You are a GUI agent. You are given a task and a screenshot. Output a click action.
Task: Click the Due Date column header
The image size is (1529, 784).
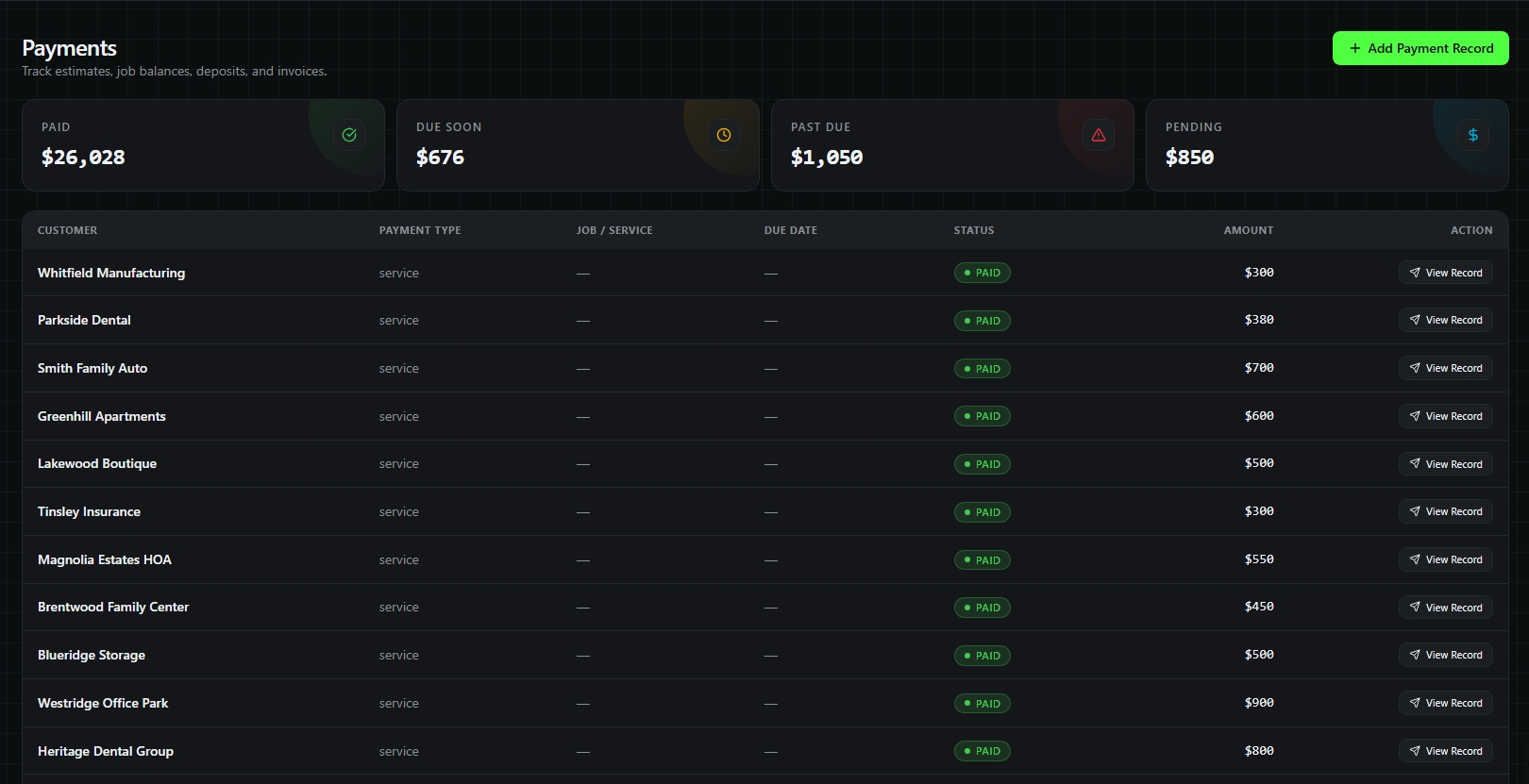791,230
